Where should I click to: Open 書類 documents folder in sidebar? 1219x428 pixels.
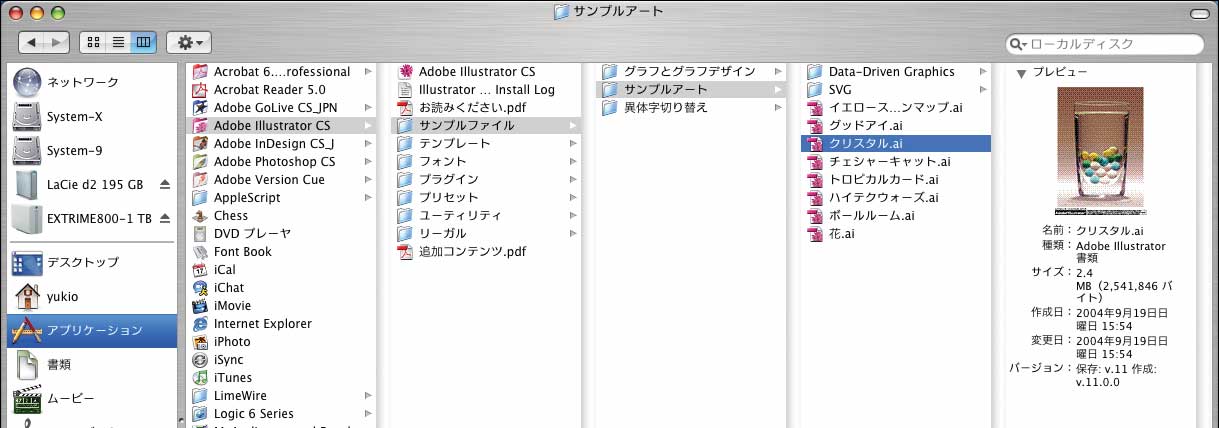(x=92, y=364)
